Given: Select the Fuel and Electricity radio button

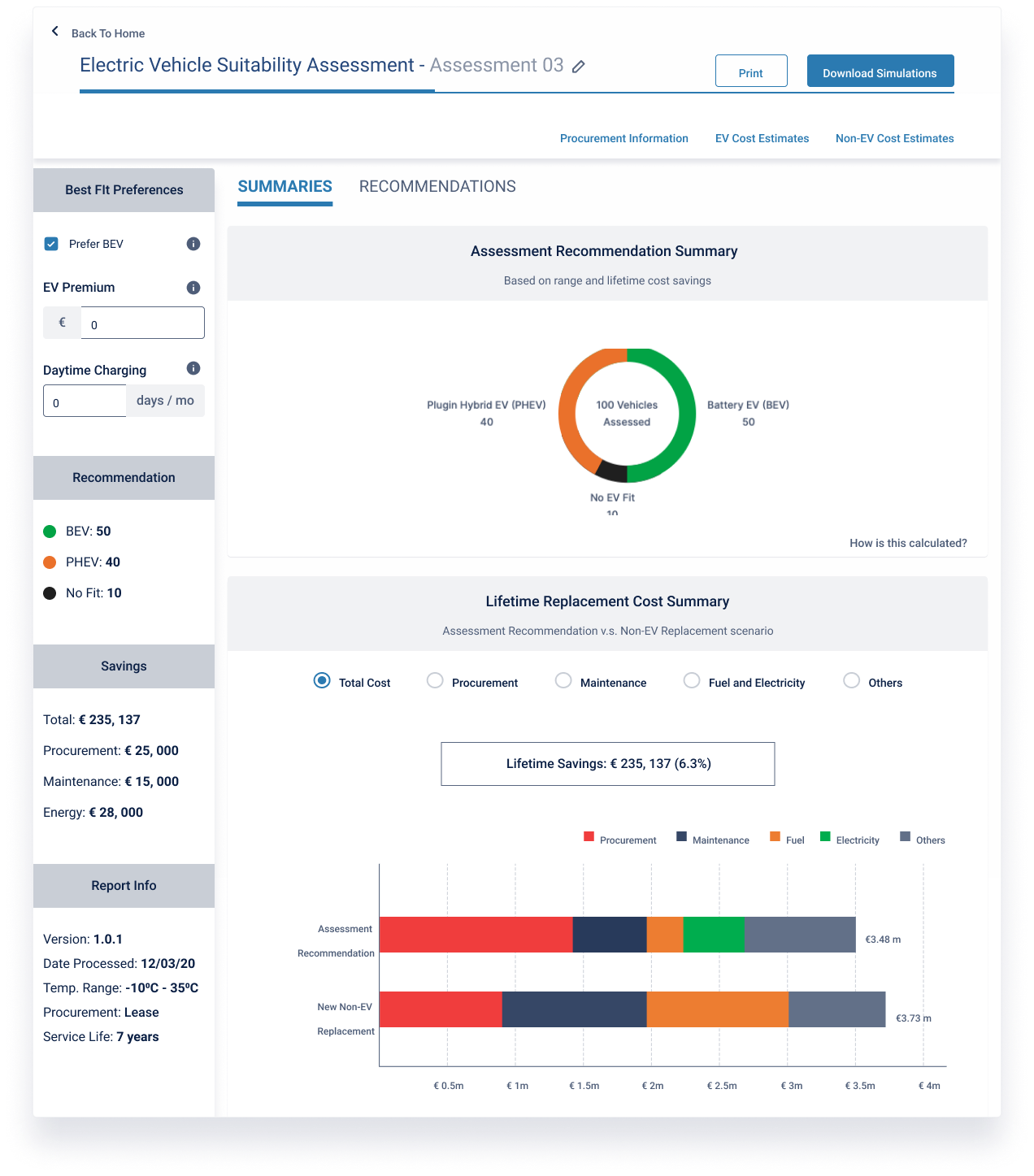Looking at the screenshot, I should coord(692,681).
